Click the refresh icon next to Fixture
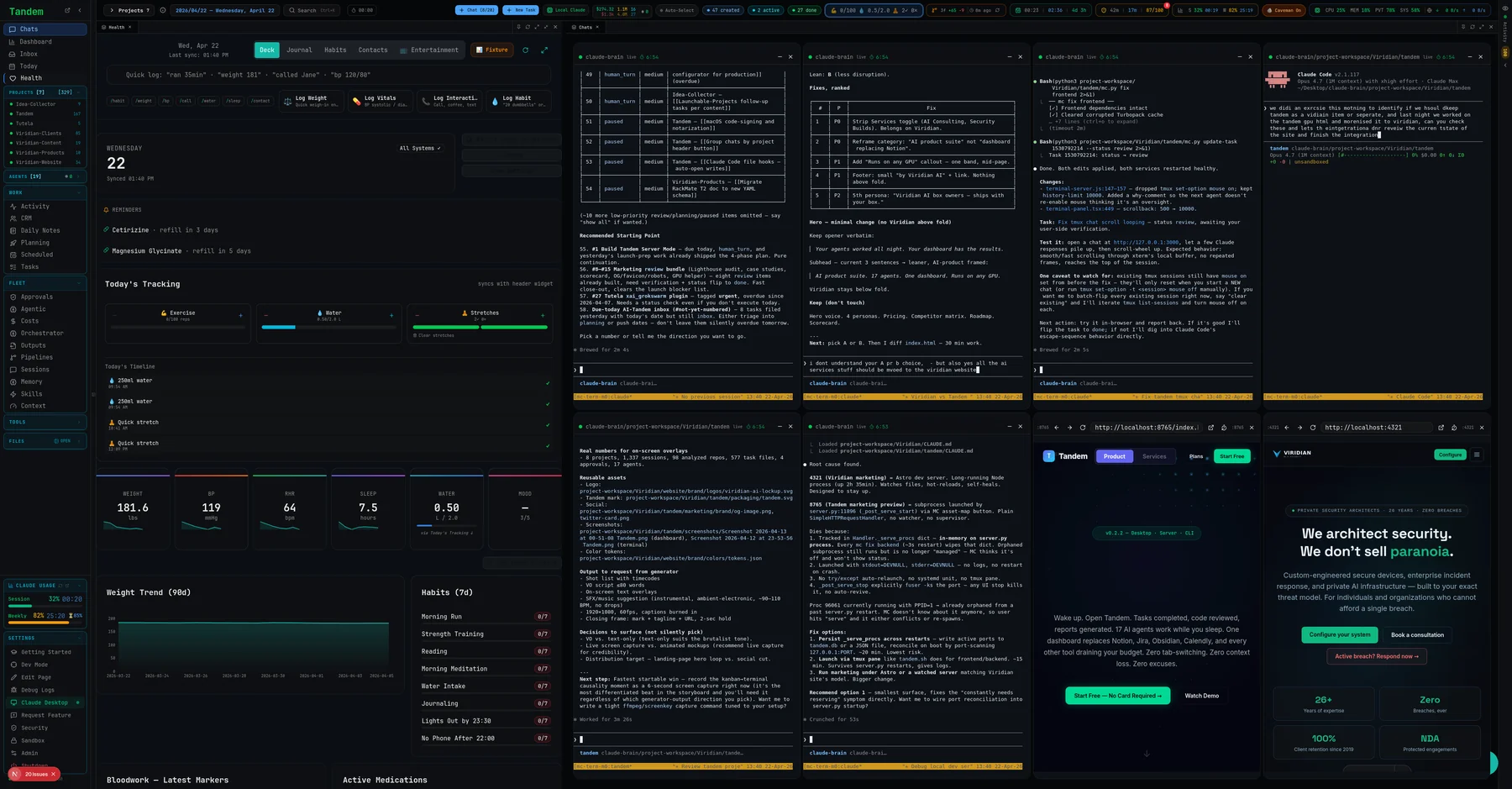The height and width of the screenshot is (789, 1512). click(x=526, y=50)
